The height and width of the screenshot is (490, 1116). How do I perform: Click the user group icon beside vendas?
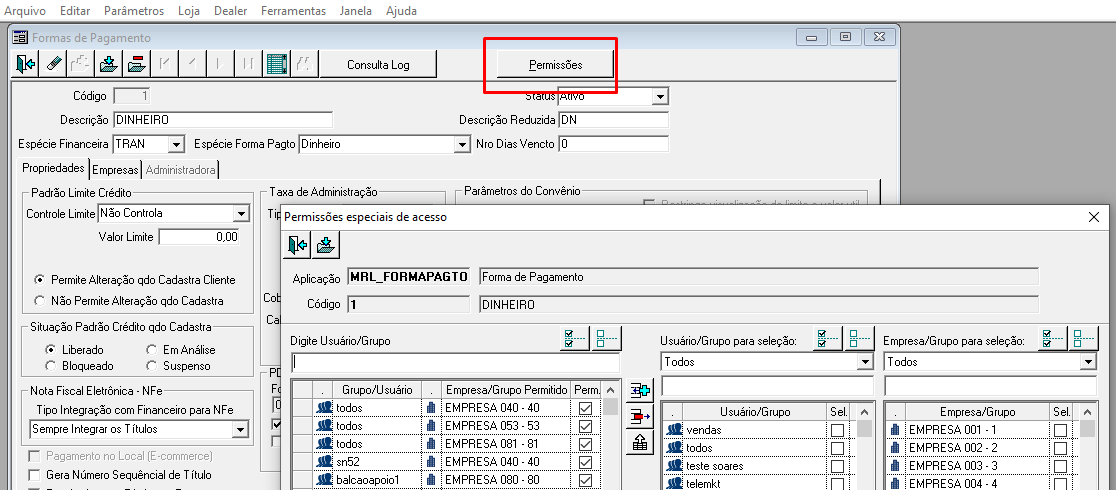pyautogui.click(x=675, y=430)
